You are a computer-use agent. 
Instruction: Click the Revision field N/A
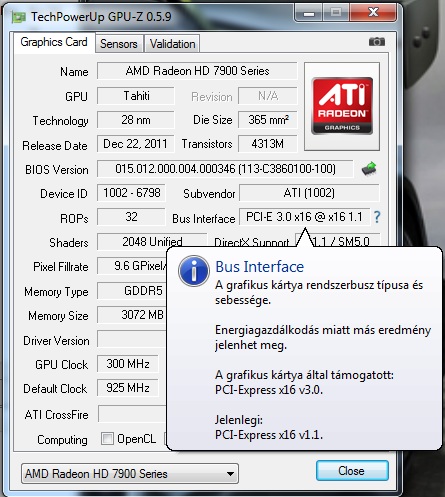click(x=268, y=96)
